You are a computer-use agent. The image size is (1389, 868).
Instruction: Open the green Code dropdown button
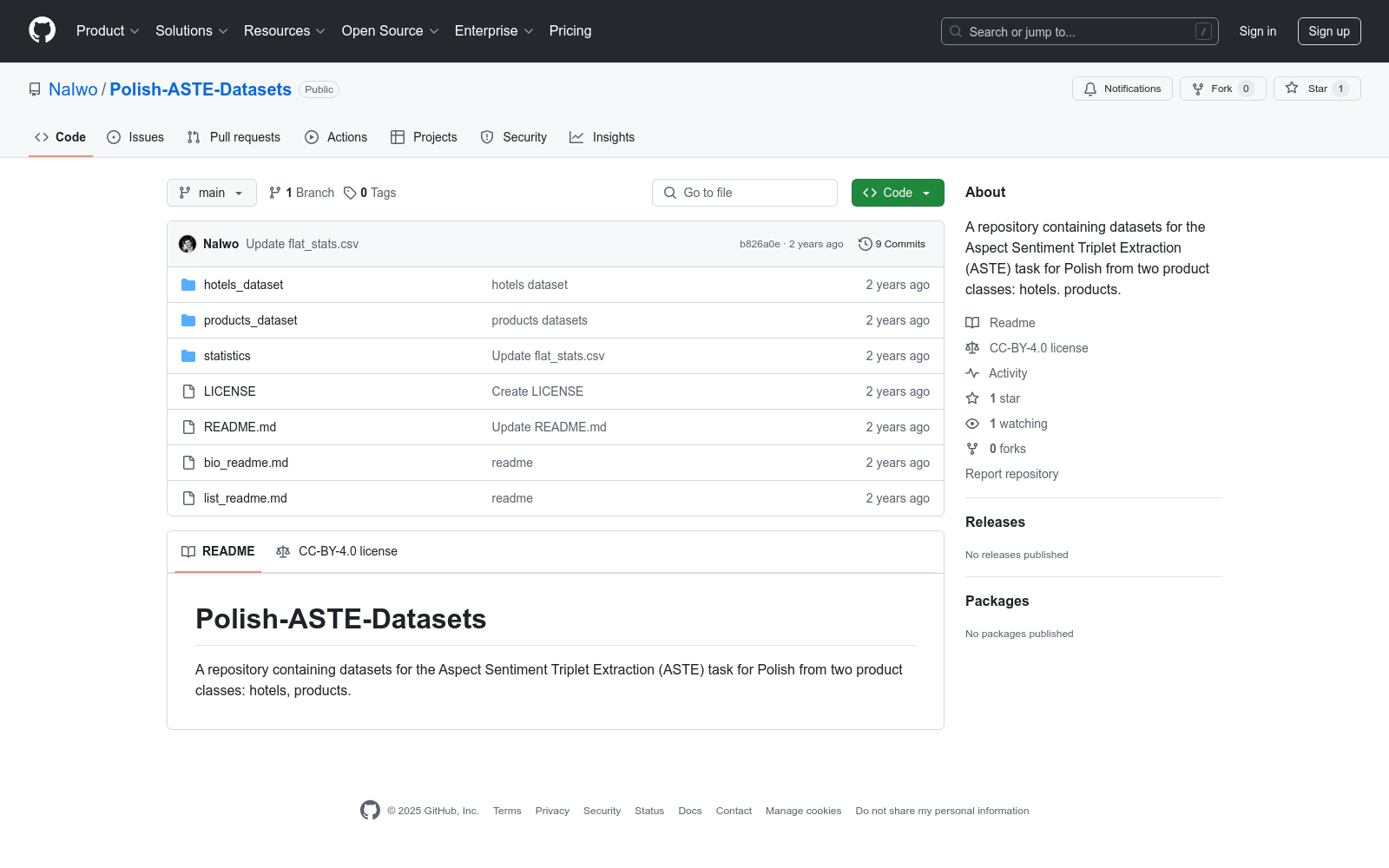898,193
